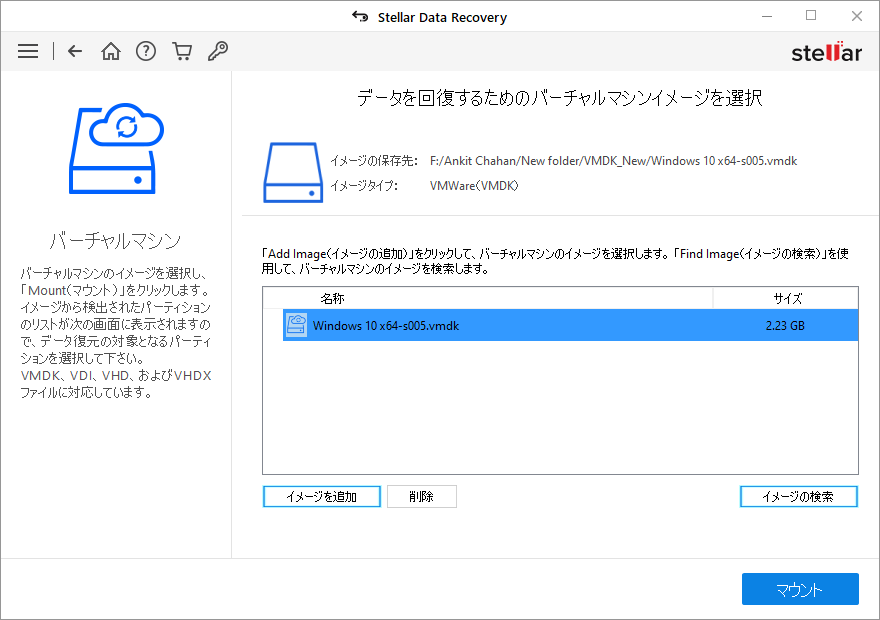Click the title bar back-arrow icon
This screenshot has height=620, width=880.
[360, 17]
